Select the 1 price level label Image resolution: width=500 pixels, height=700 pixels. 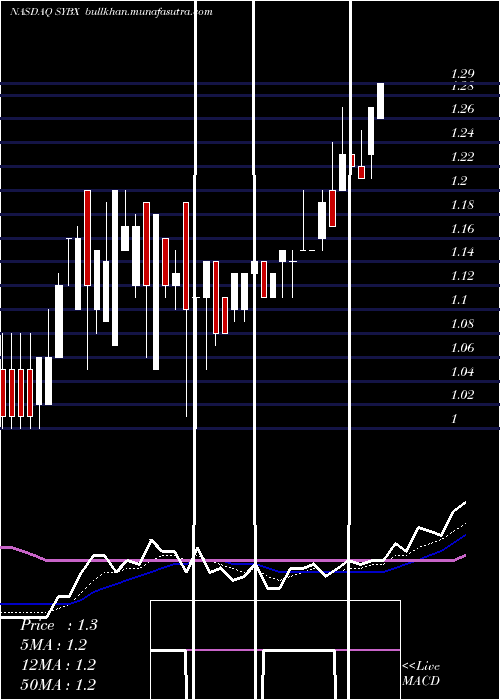coord(454,419)
